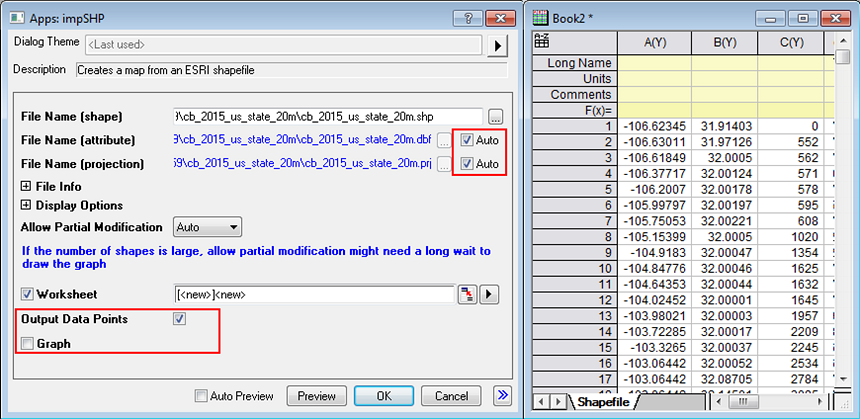Select the Shapefile sheet tab
Screen dimensions: 860x419
pyautogui.click(x=603, y=402)
